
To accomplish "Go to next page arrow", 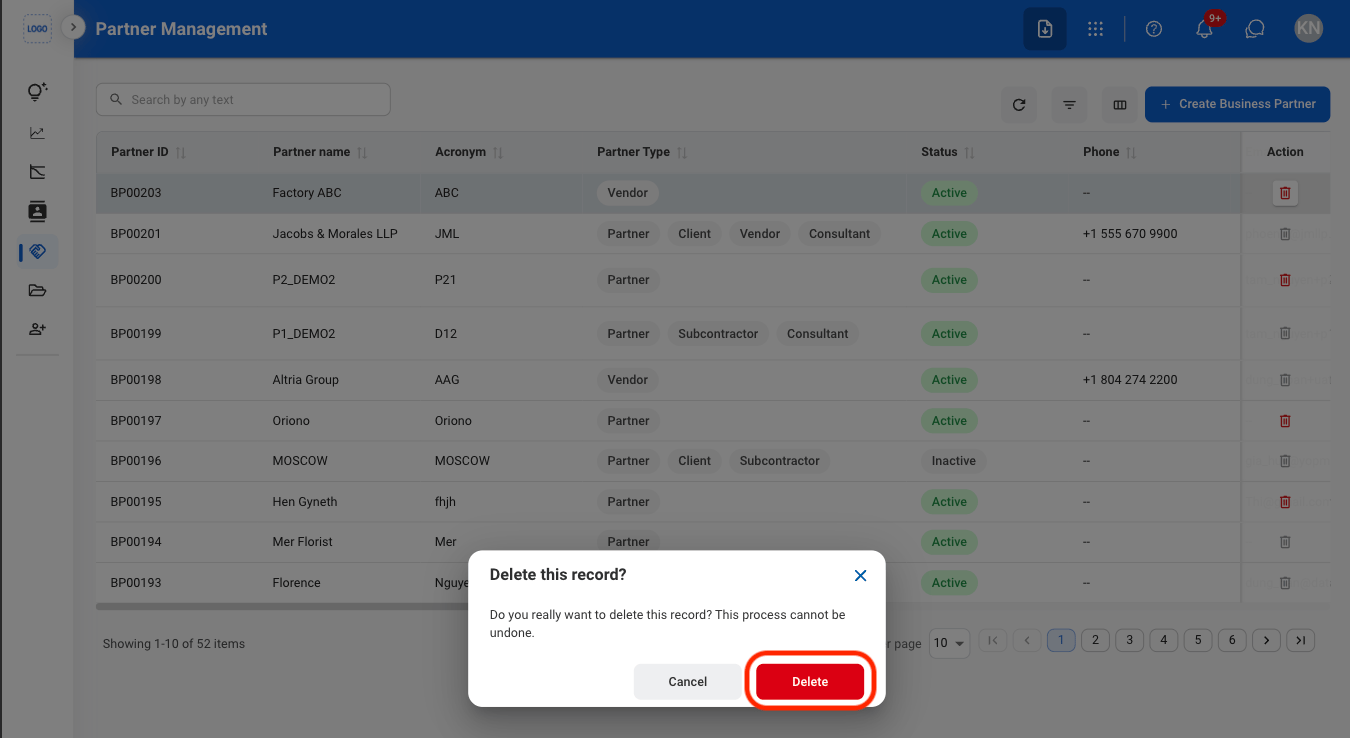I will point(1266,640).
